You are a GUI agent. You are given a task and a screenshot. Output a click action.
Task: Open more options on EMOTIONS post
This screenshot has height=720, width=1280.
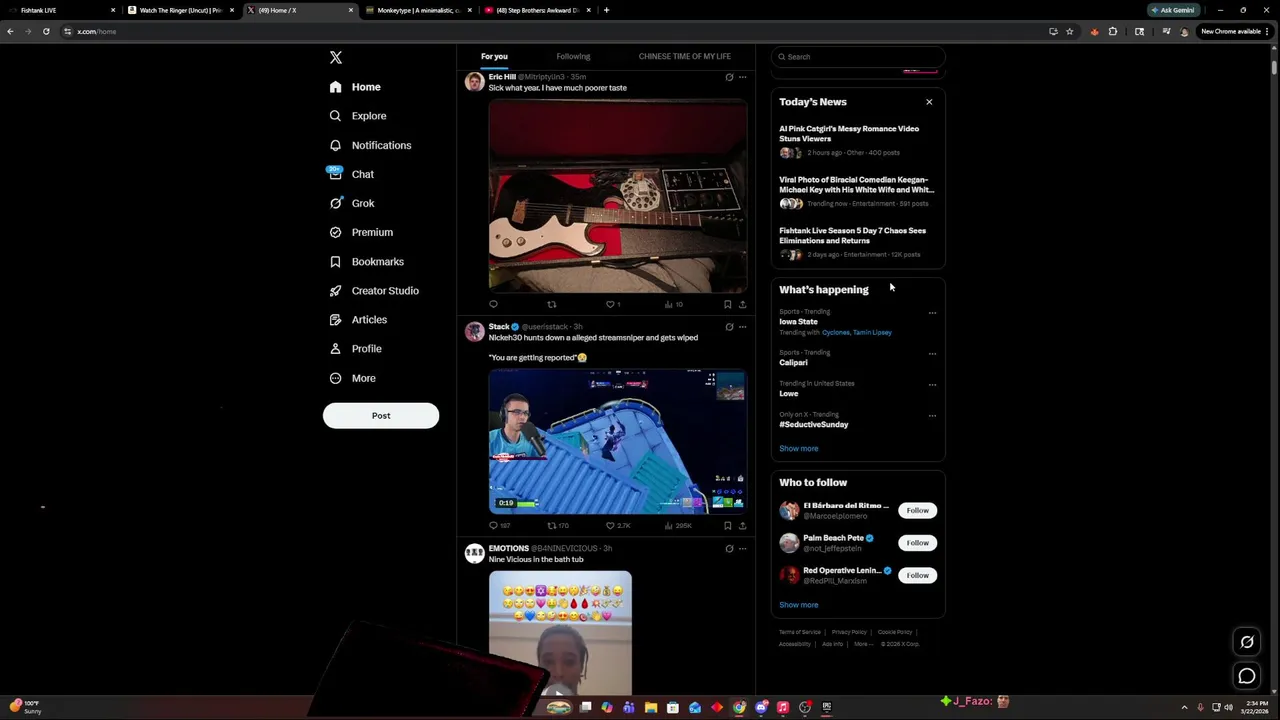pos(742,549)
